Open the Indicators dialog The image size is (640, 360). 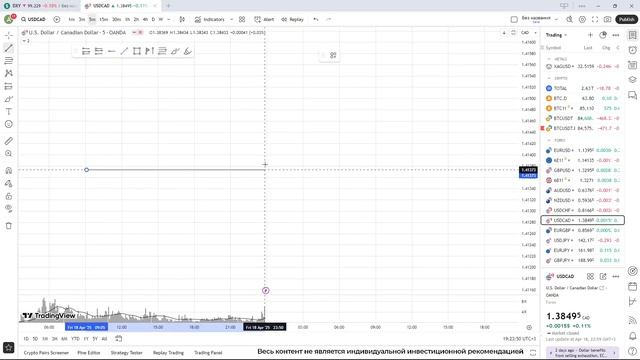click(x=210, y=19)
